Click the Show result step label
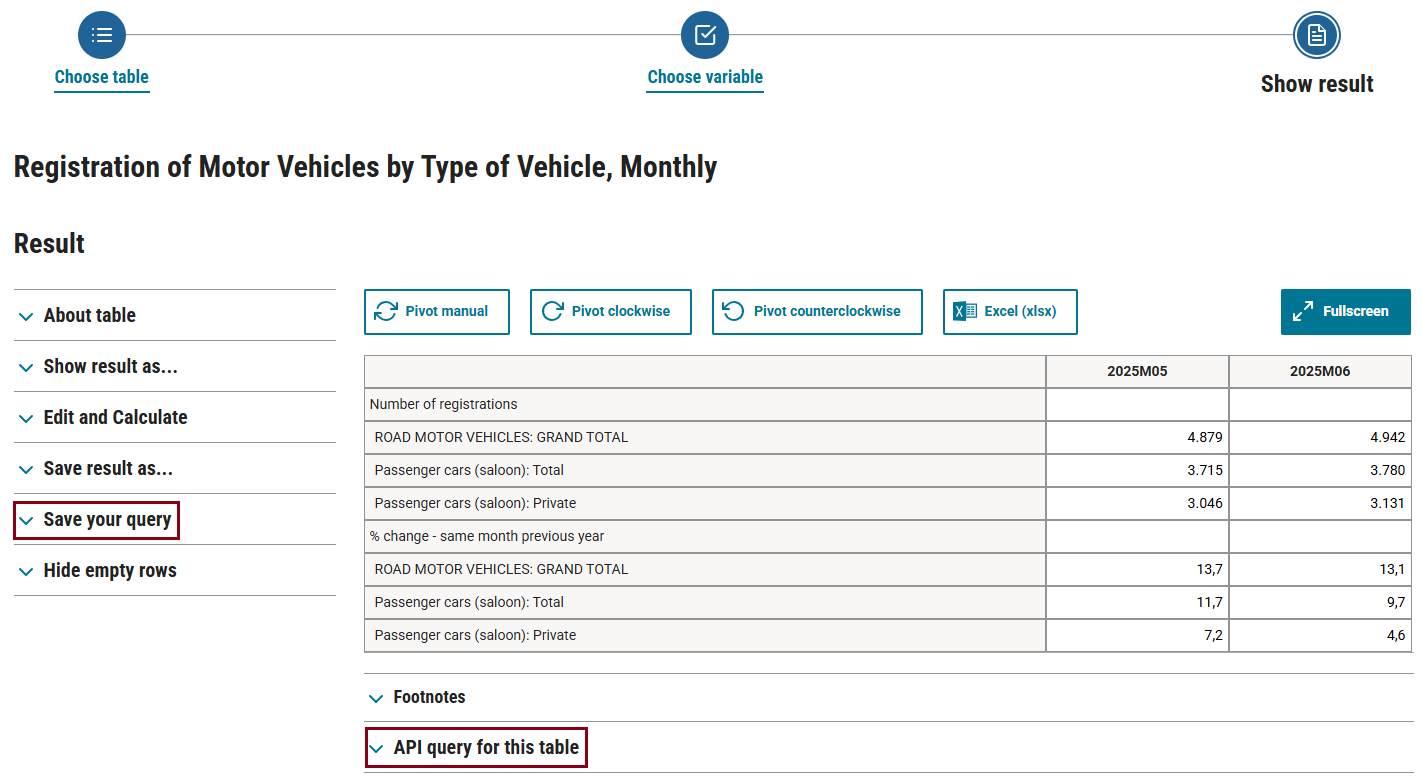The image size is (1423, 784). [x=1317, y=84]
